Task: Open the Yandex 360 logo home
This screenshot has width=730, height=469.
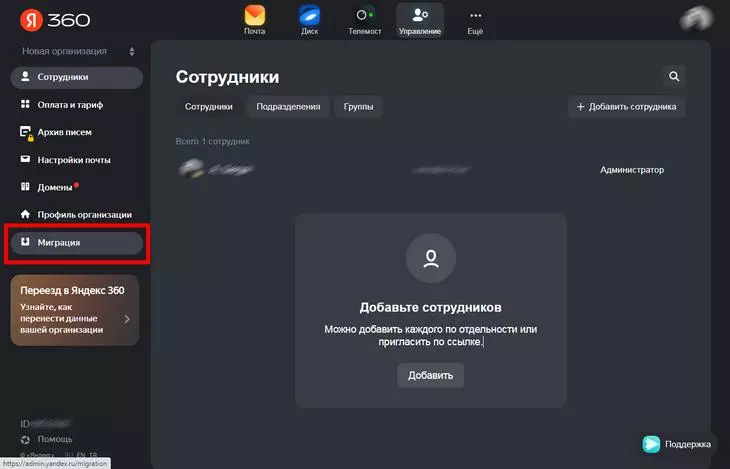Action: [x=55, y=20]
